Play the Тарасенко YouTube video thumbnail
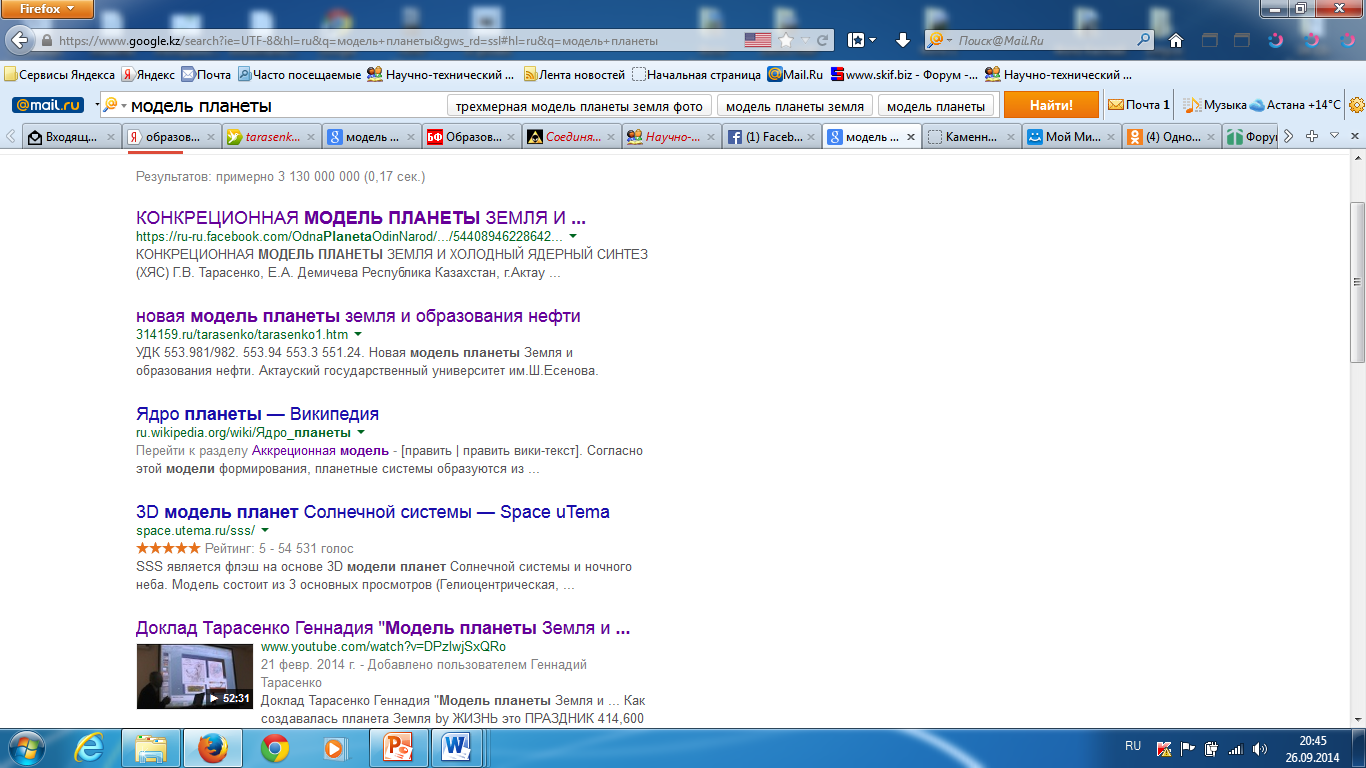The height and width of the screenshot is (768, 1366). click(195, 676)
